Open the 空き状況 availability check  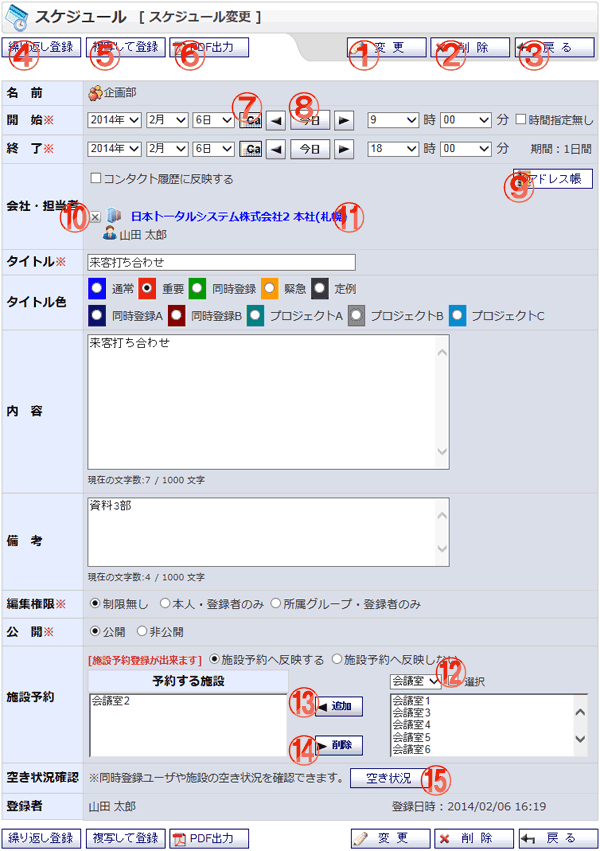pos(389,778)
